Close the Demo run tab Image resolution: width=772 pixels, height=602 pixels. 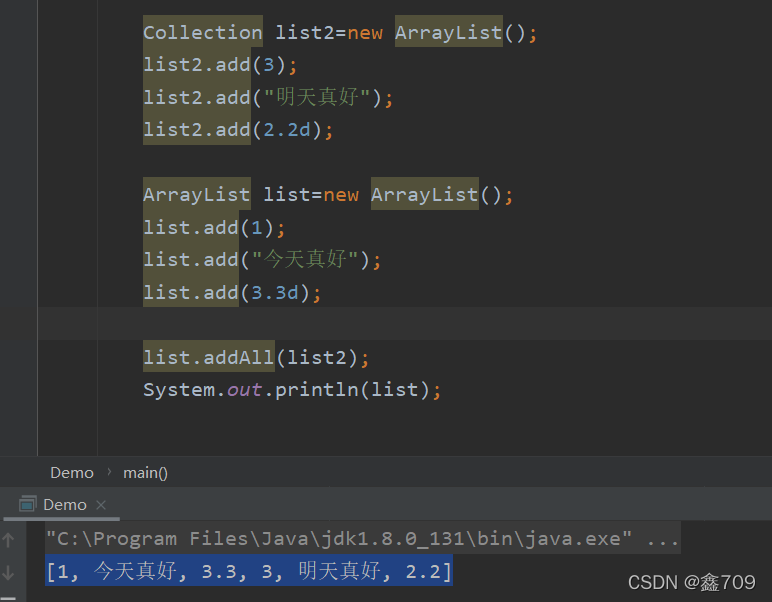tap(101, 505)
